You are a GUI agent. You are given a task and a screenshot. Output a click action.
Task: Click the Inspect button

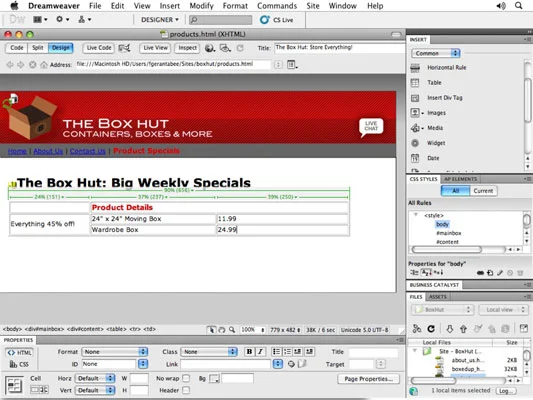point(187,48)
